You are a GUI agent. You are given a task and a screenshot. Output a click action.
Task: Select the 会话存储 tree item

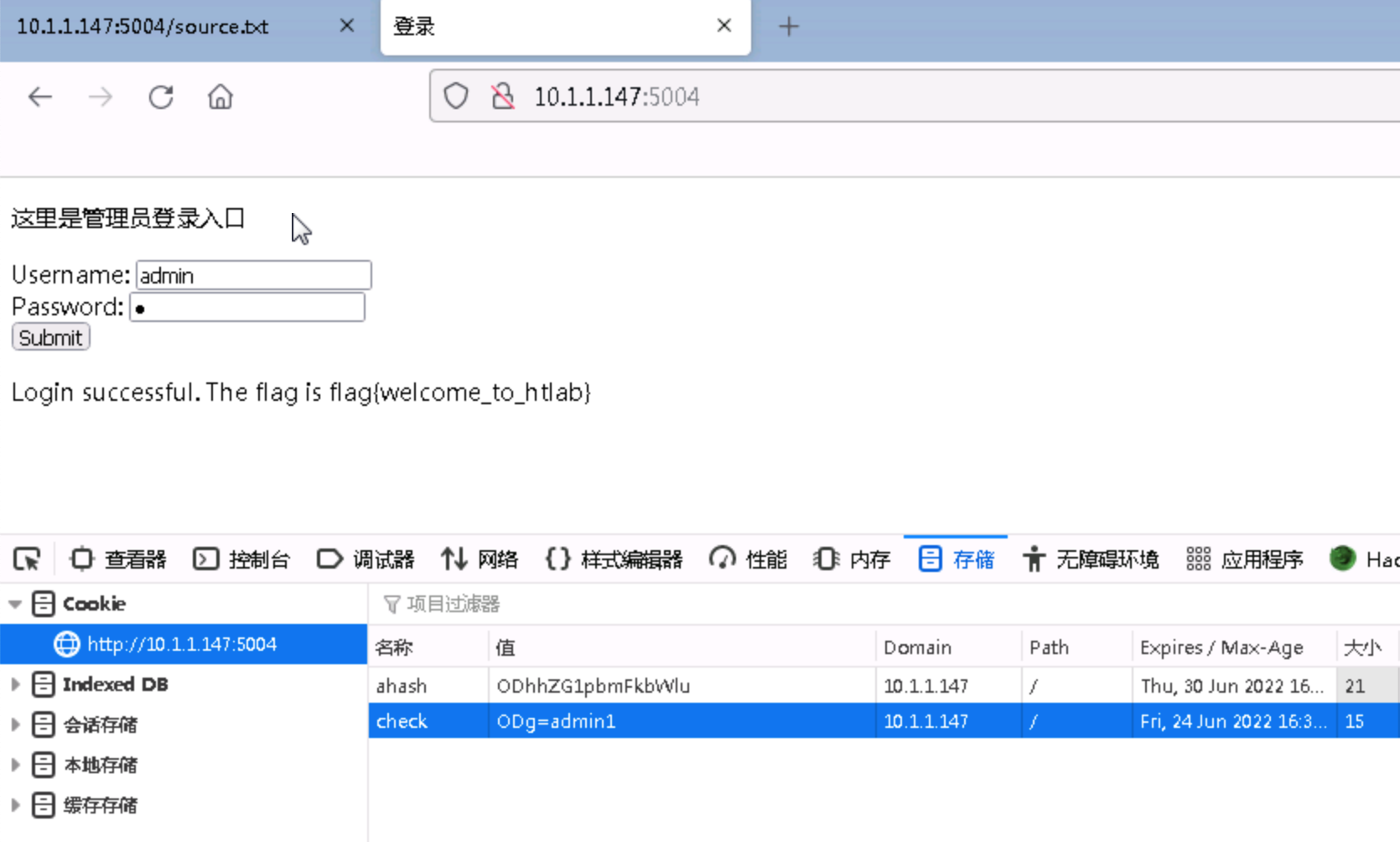pos(100,725)
